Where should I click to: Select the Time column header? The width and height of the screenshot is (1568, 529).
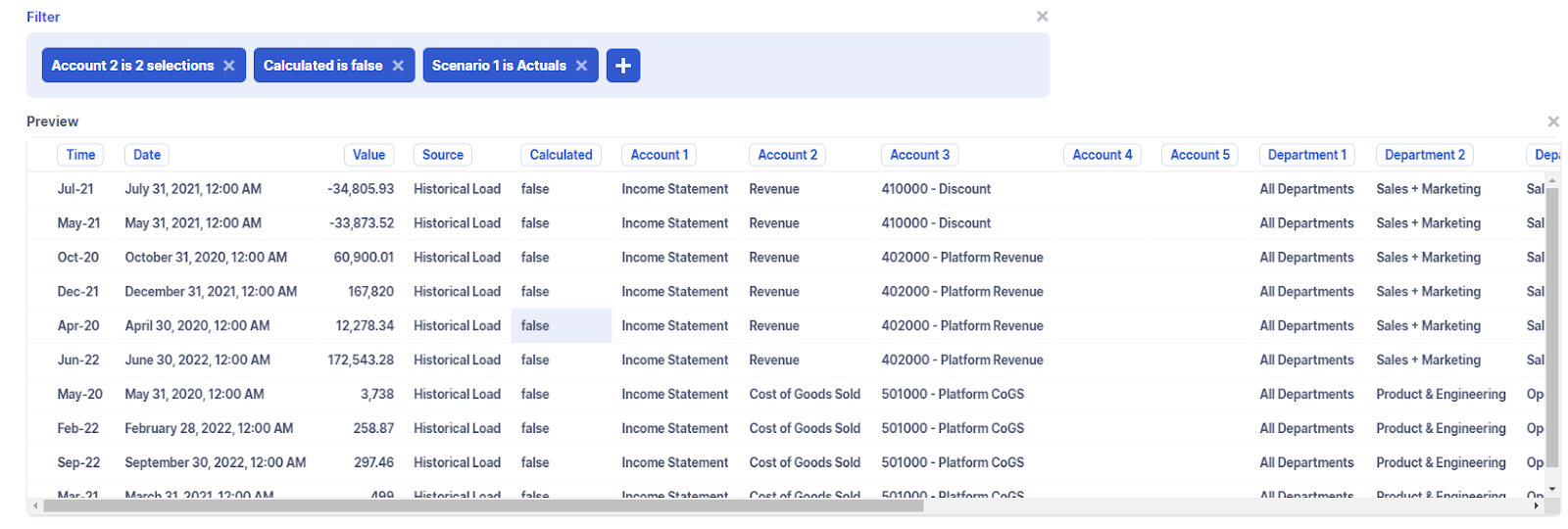[x=80, y=155]
